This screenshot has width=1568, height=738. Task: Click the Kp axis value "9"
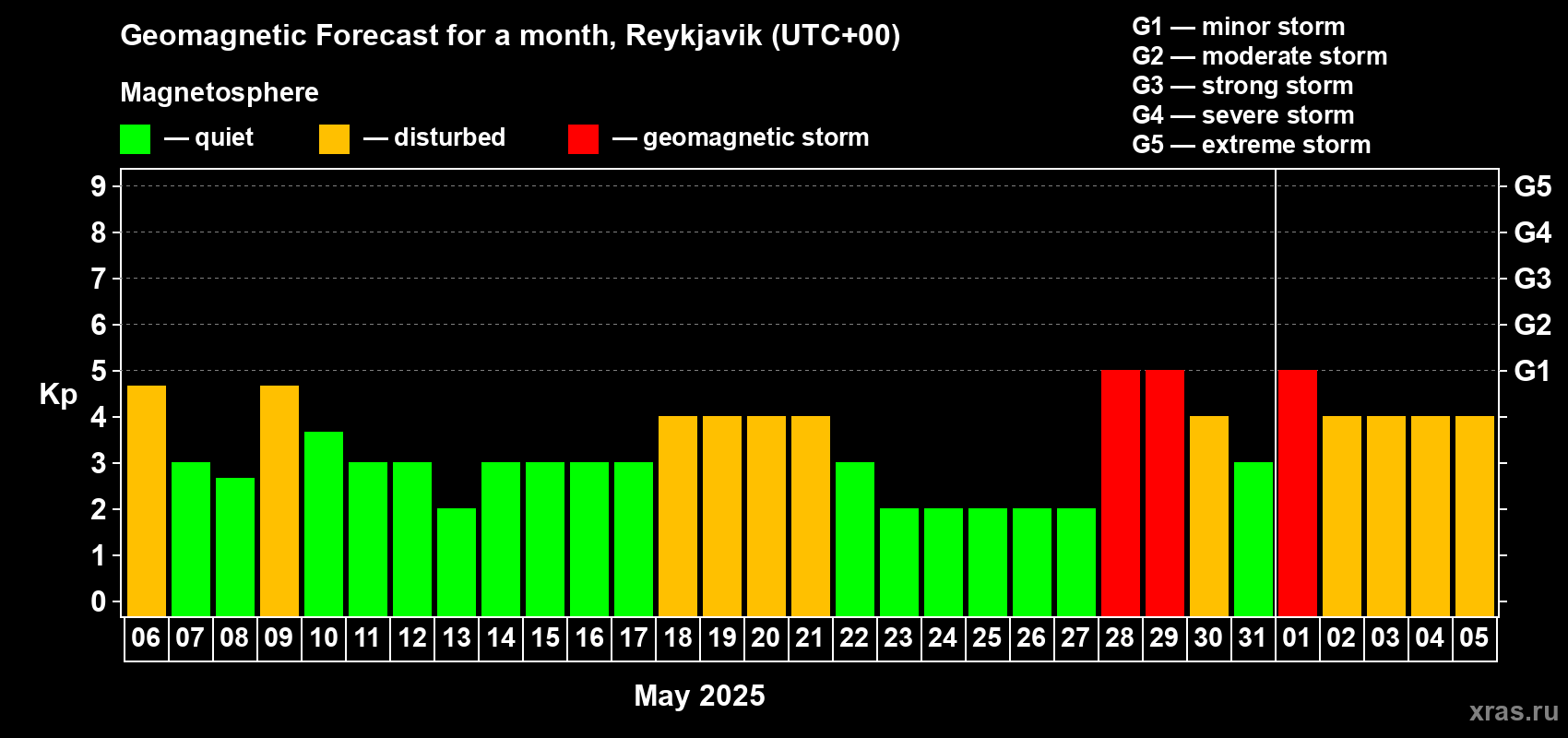[99, 186]
